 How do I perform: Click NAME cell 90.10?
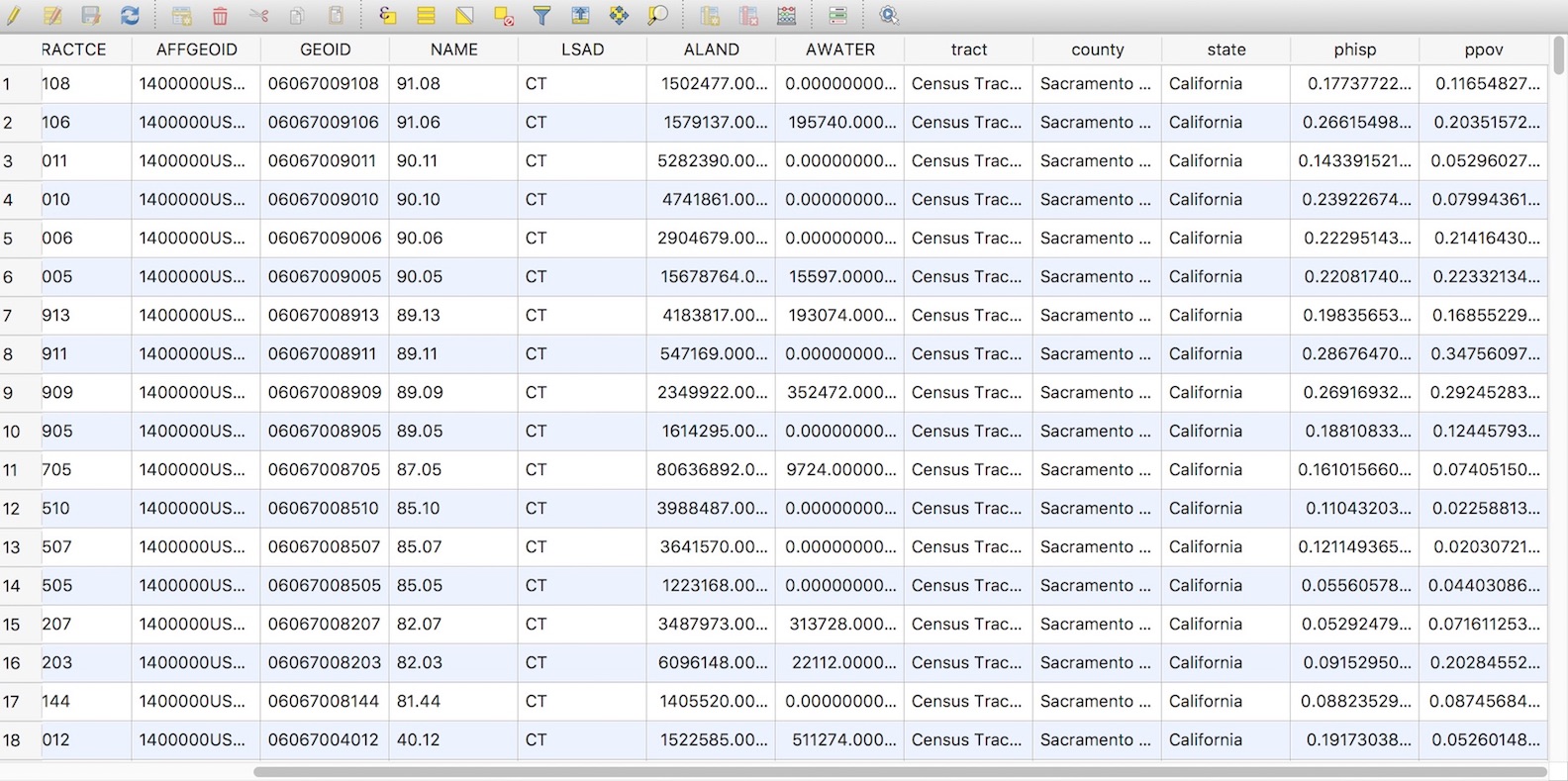coord(453,200)
